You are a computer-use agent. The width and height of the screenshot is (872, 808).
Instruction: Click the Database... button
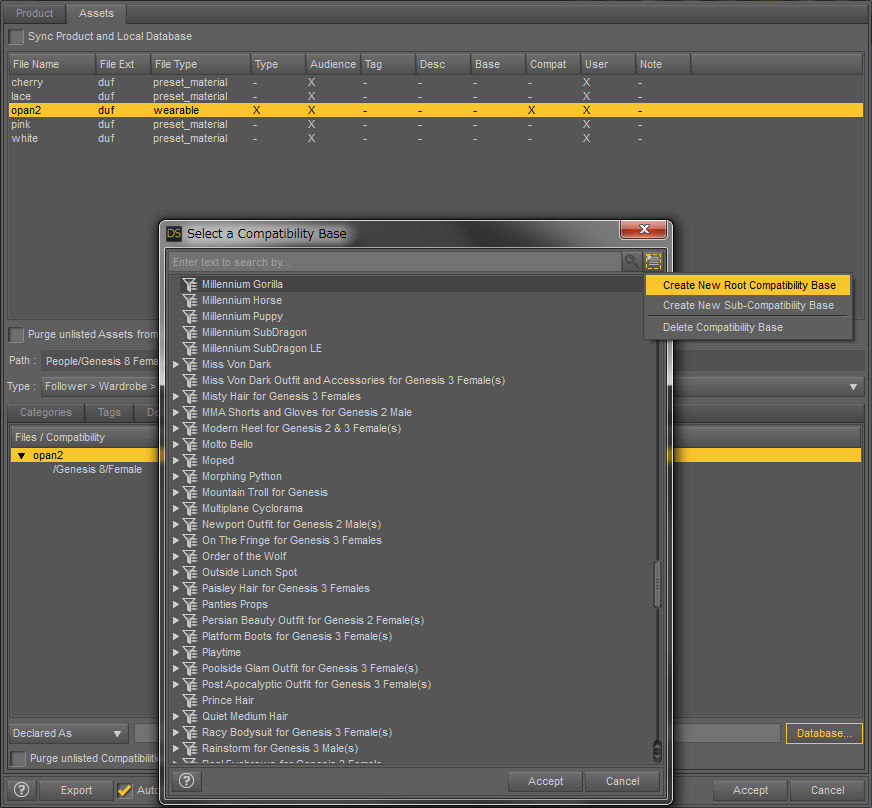pyautogui.click(x=824, y=733)
